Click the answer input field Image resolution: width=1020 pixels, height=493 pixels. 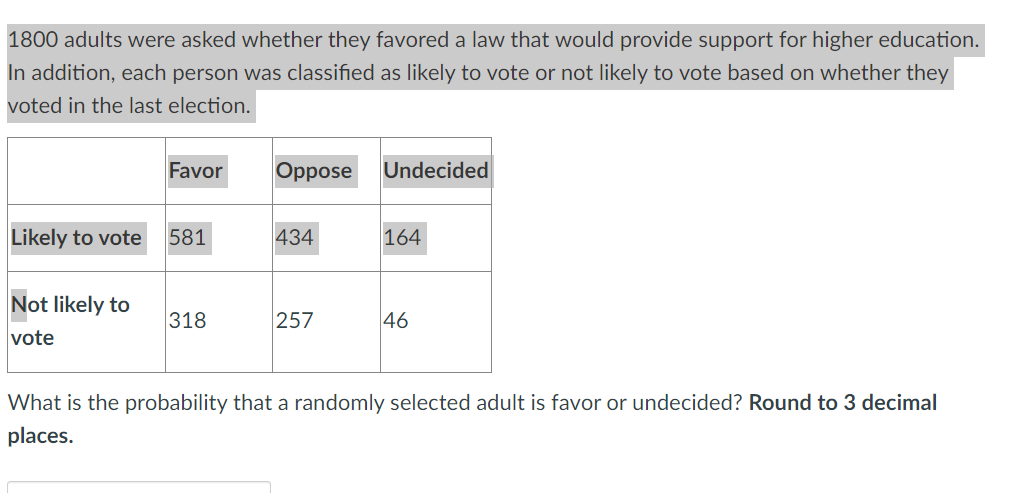coord(139,487)
